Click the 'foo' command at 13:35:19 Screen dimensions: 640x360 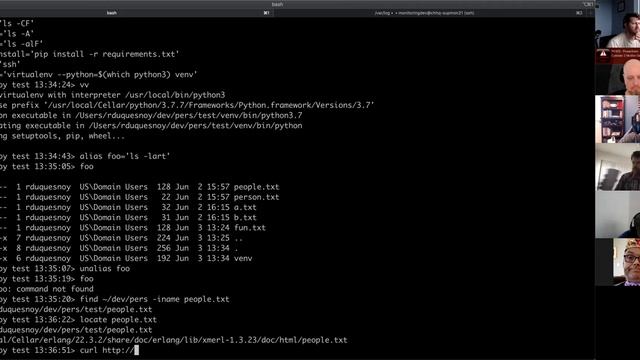tap(87, 279)
